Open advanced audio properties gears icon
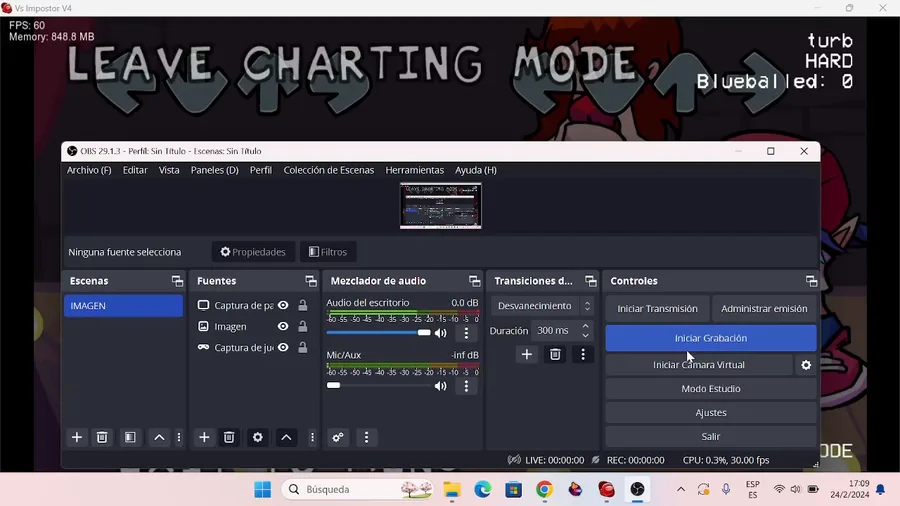The height and width of the screenshot is (506, 900). coord(338,437)
